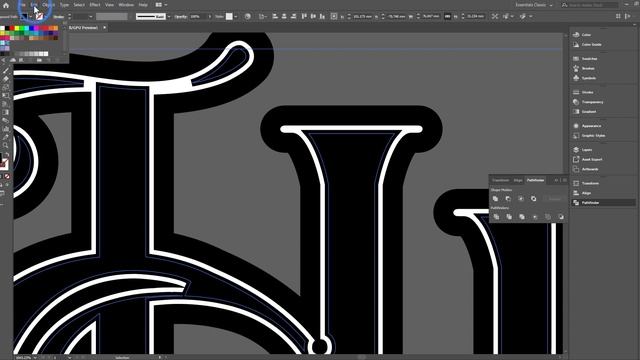Open the Essentials Classic workspace switcher
640x360 pixels.
[534, 5]
